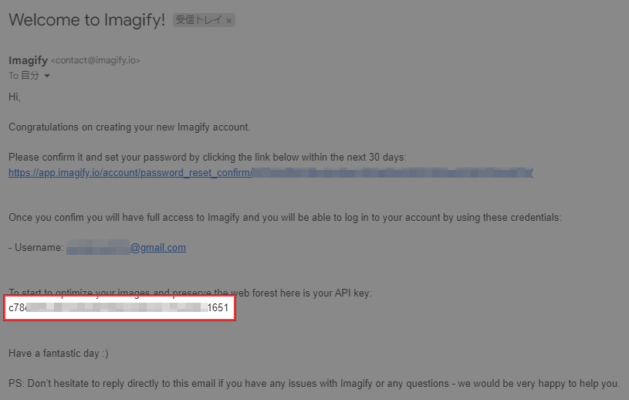Click the - Username: label text

[36, 248]
